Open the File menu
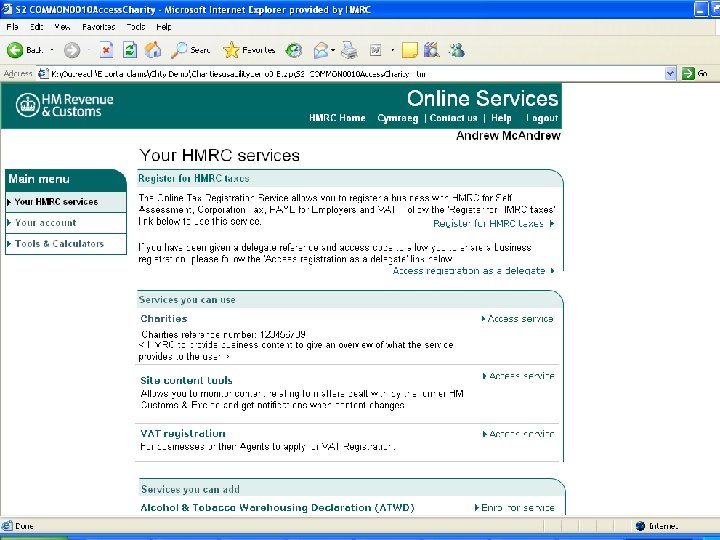The image size is (720, 540). 12,27
